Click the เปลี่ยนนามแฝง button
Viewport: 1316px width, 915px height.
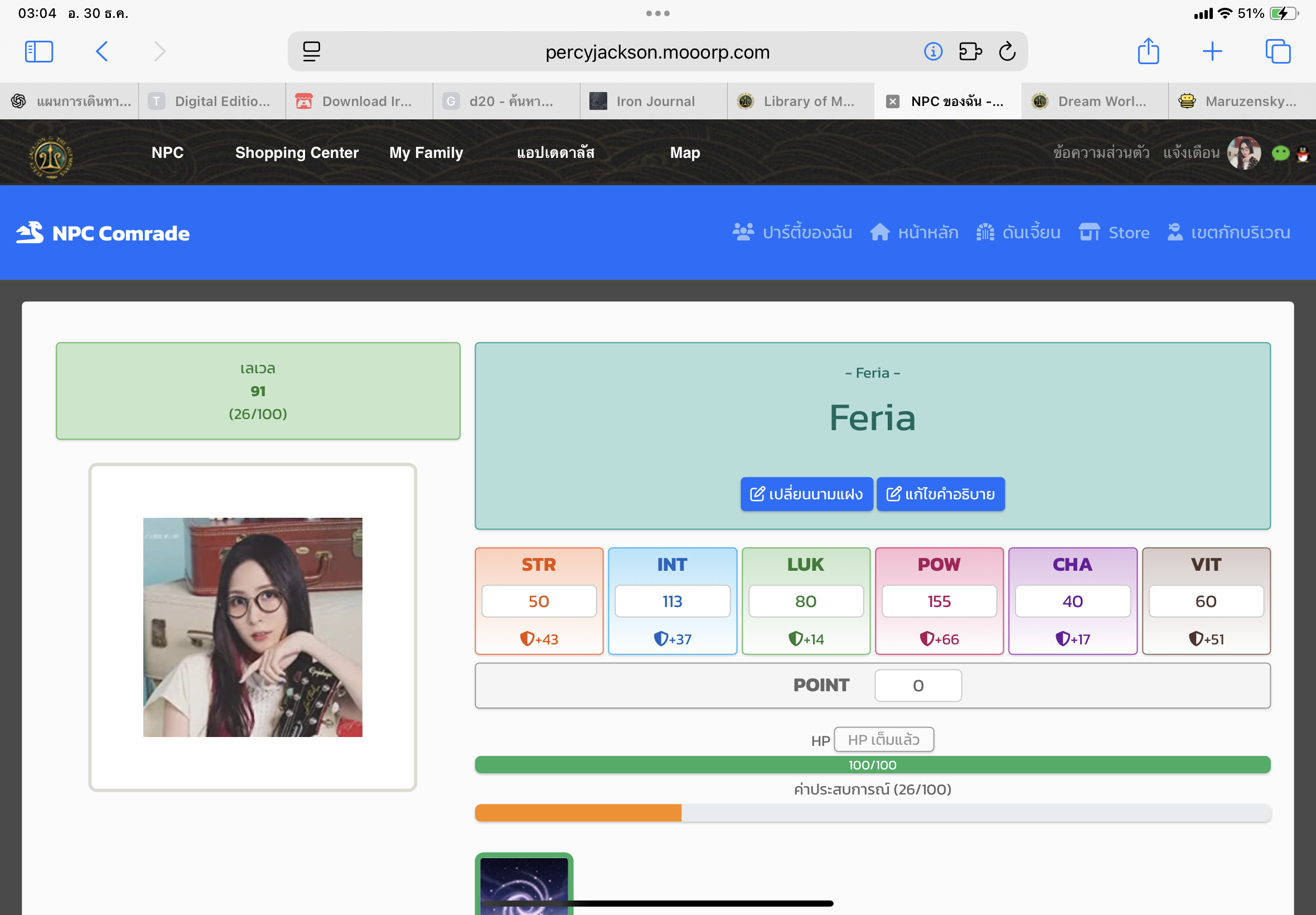(x=806, y=494)
